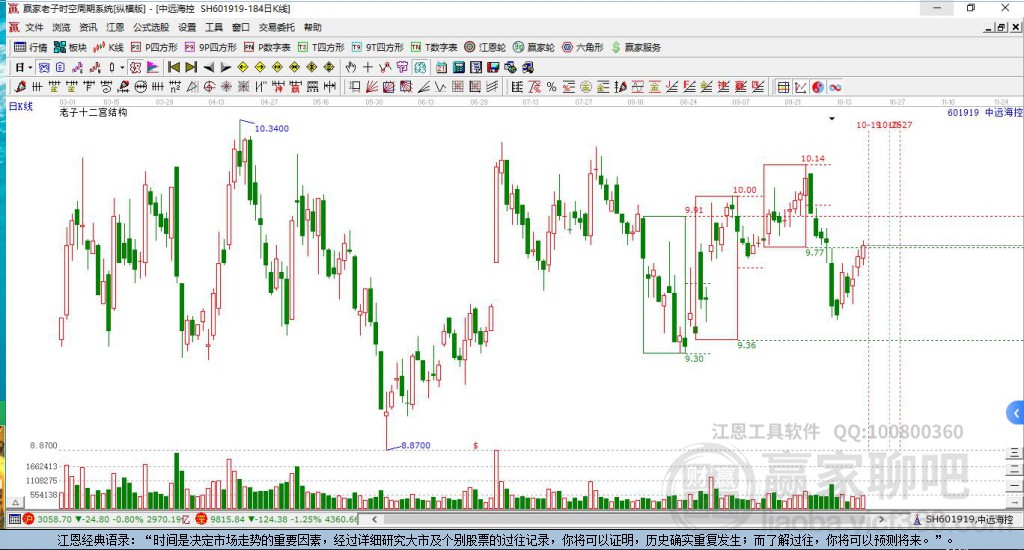
Task: Open the P四方形 tool
Action: pos(154,47)
